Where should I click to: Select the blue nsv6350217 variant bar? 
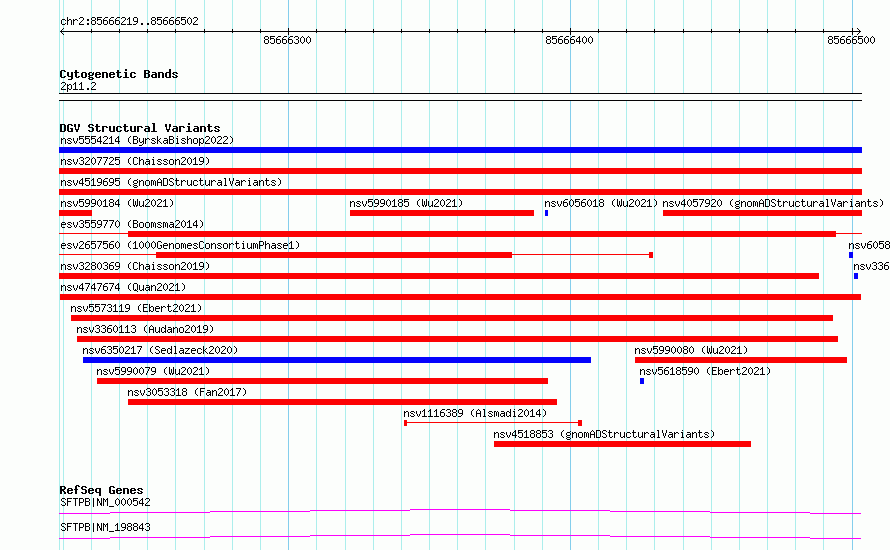(337, 360)
